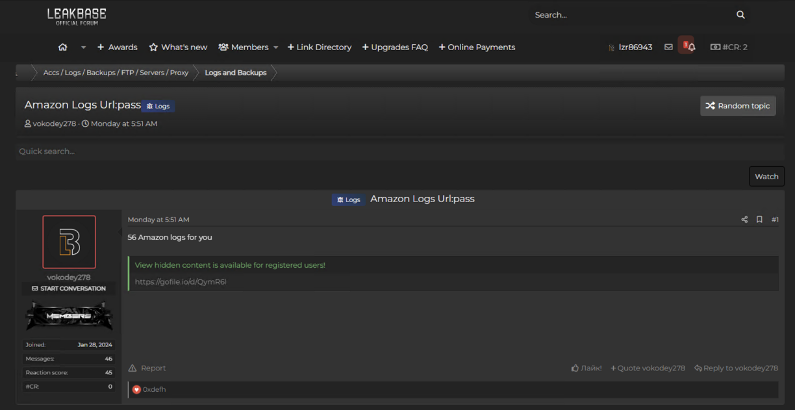The height and width of the screenshot is (410, 796).
Task: Open the alerts bell icon
Action: [x=687, y=46]
